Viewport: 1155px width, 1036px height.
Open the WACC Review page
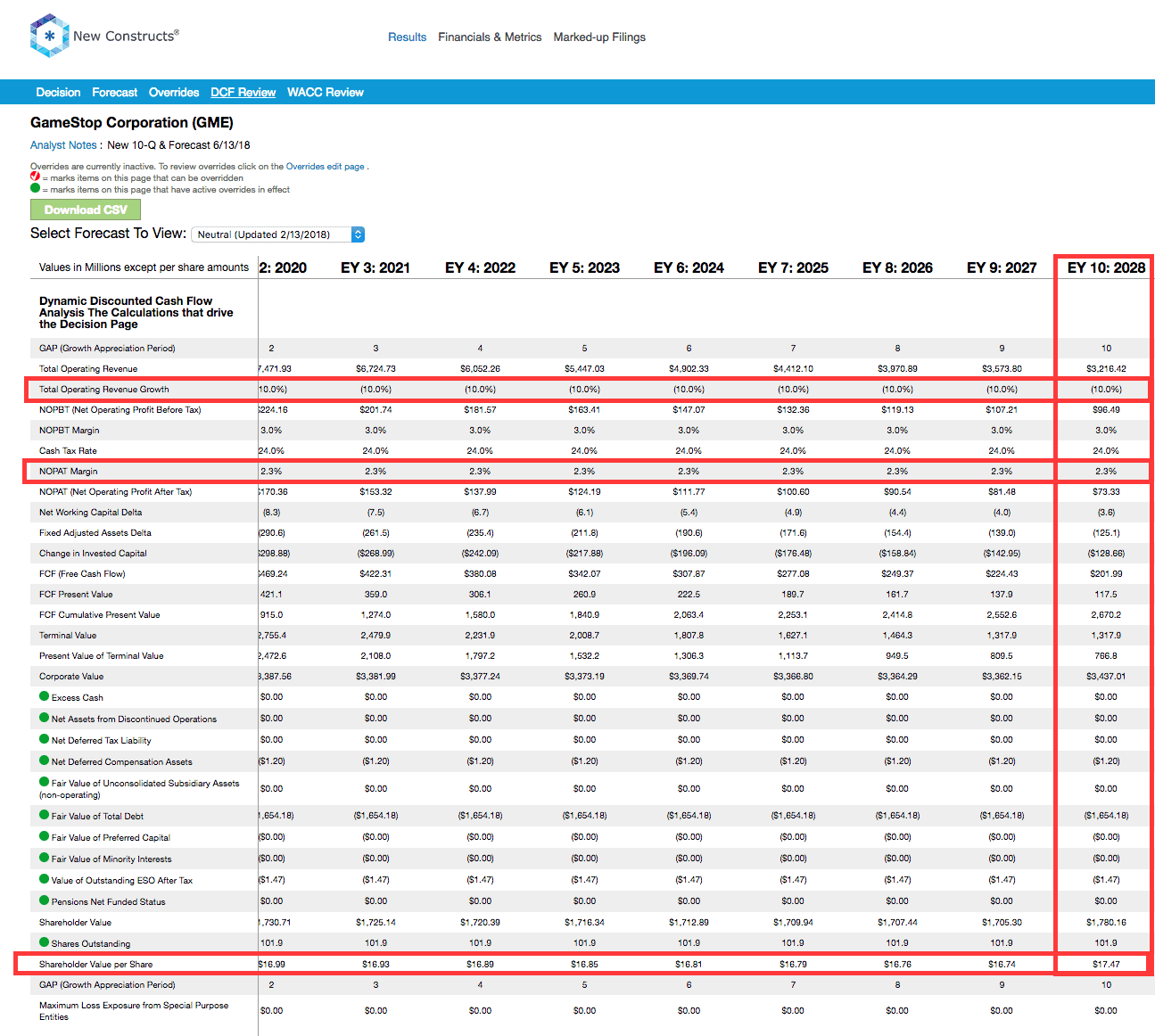click(326, 93)
